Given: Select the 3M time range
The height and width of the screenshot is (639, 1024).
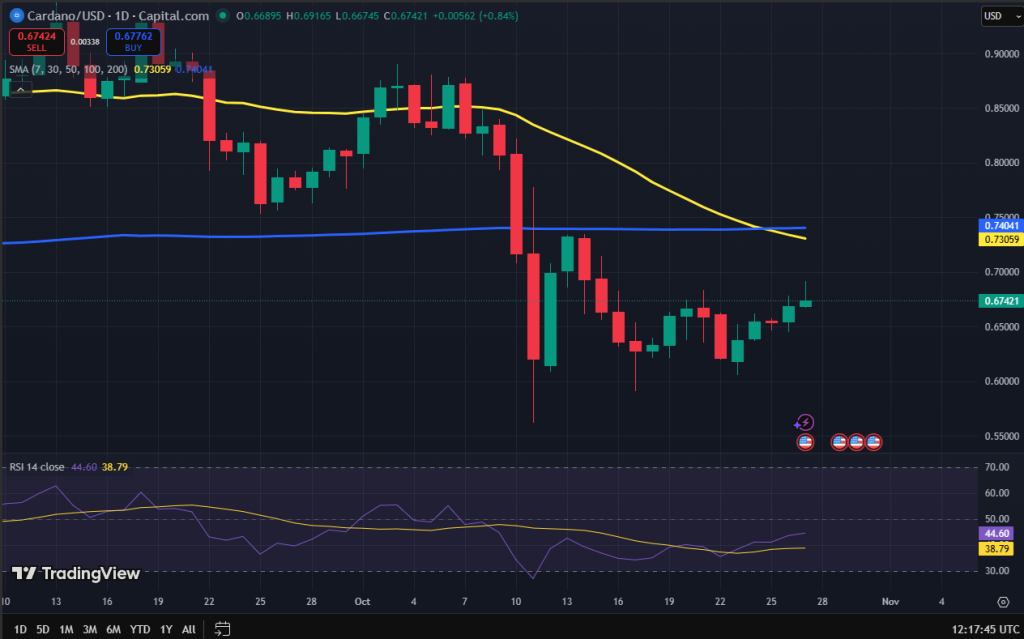Looking at the screenshot, I should 89,629.
